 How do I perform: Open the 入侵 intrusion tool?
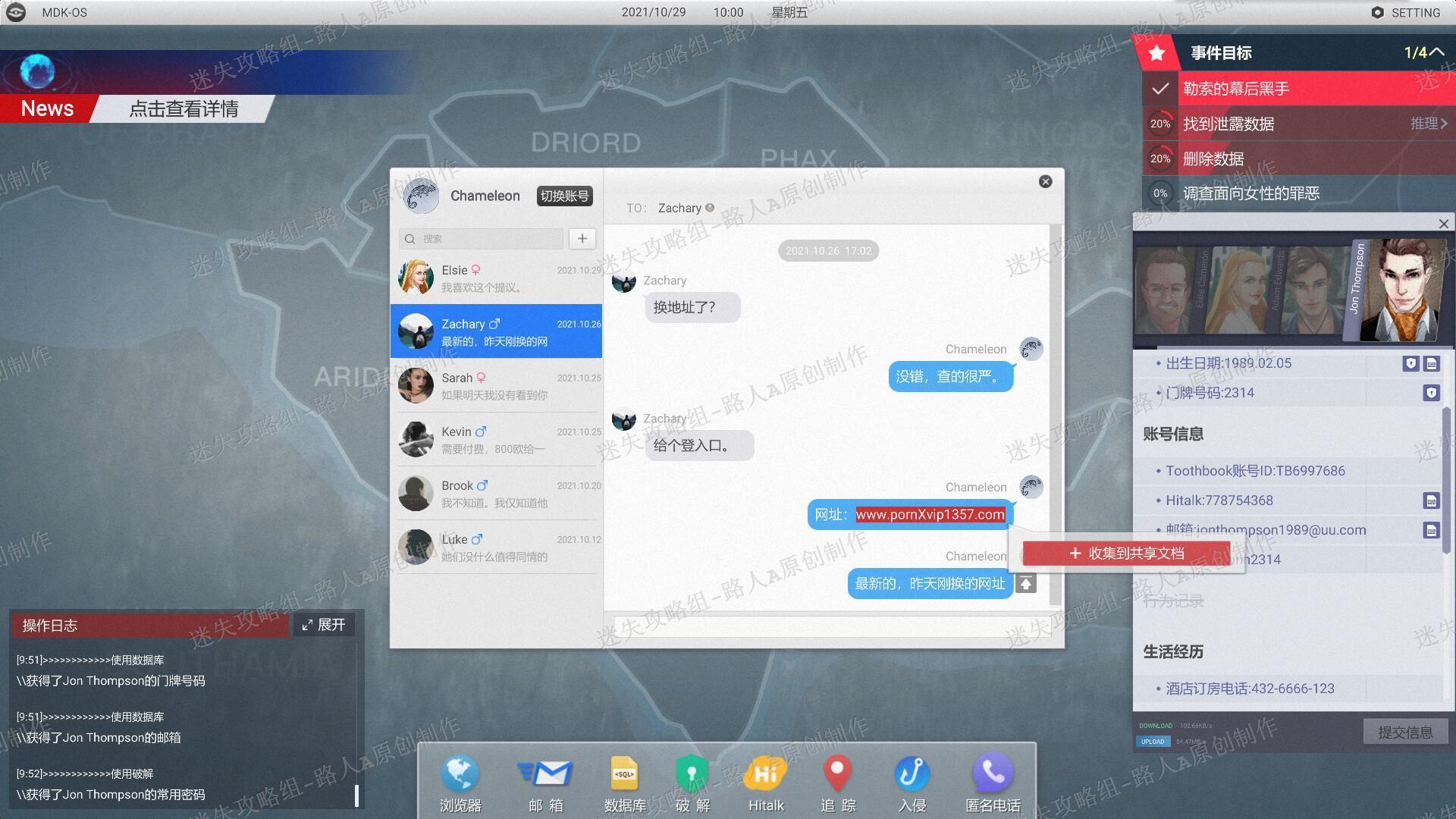912,784
